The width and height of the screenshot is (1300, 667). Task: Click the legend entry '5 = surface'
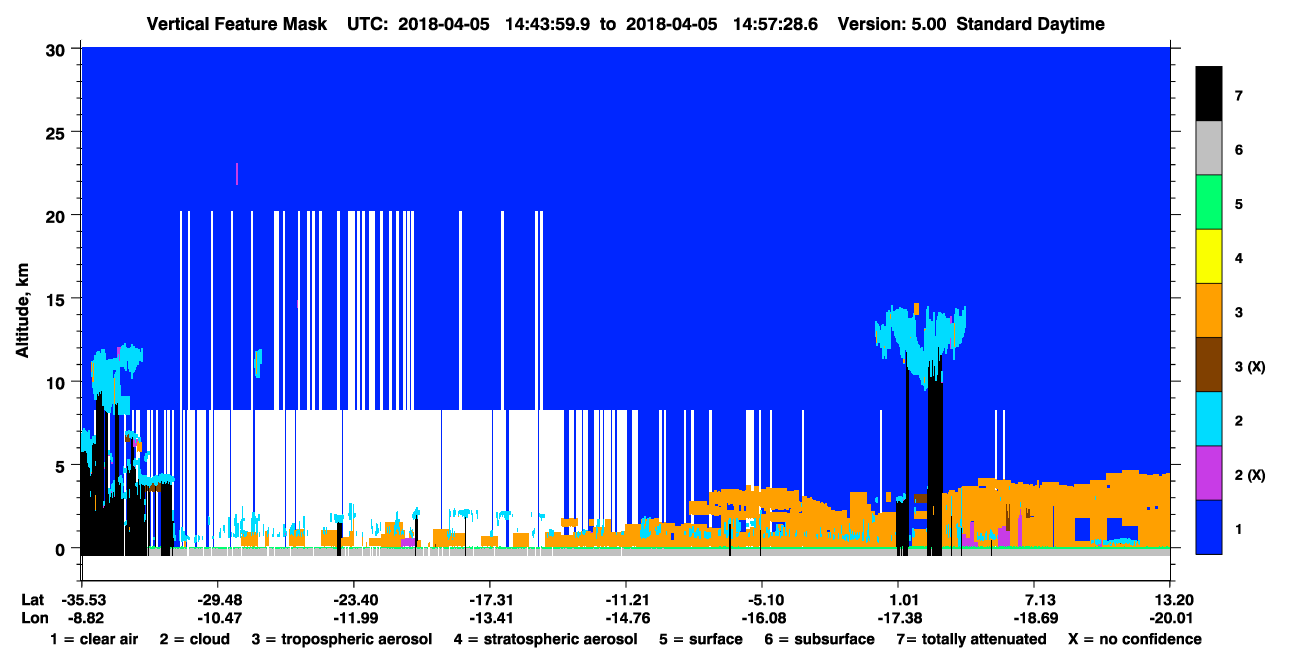(701, 639)
